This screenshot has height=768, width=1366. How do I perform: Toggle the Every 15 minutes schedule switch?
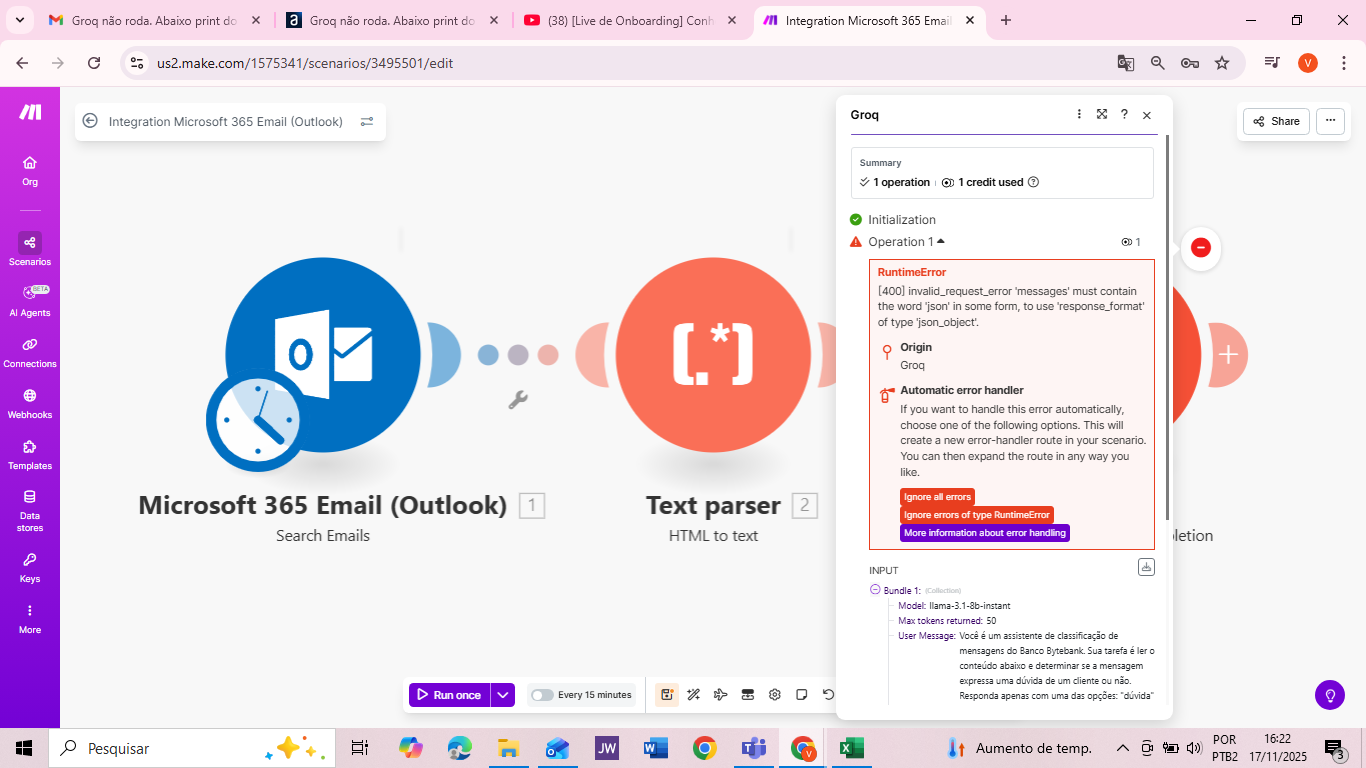coord(542,695)
